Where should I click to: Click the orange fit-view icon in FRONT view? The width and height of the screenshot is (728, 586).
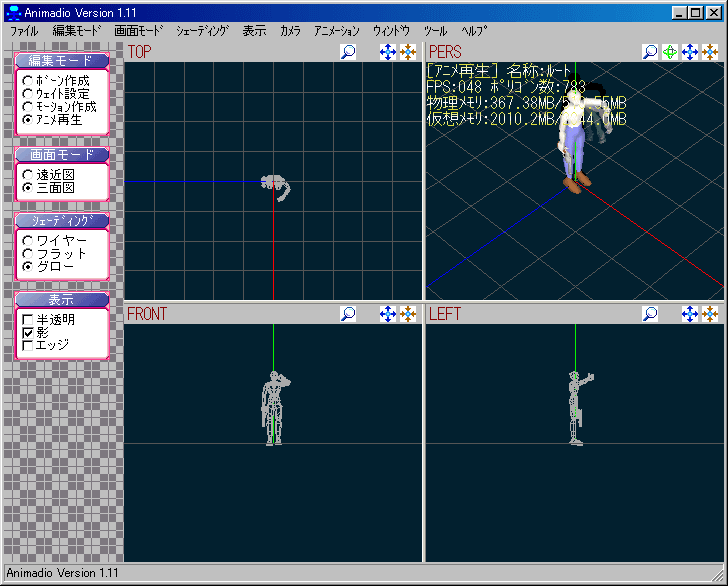(x=408, y=314)
